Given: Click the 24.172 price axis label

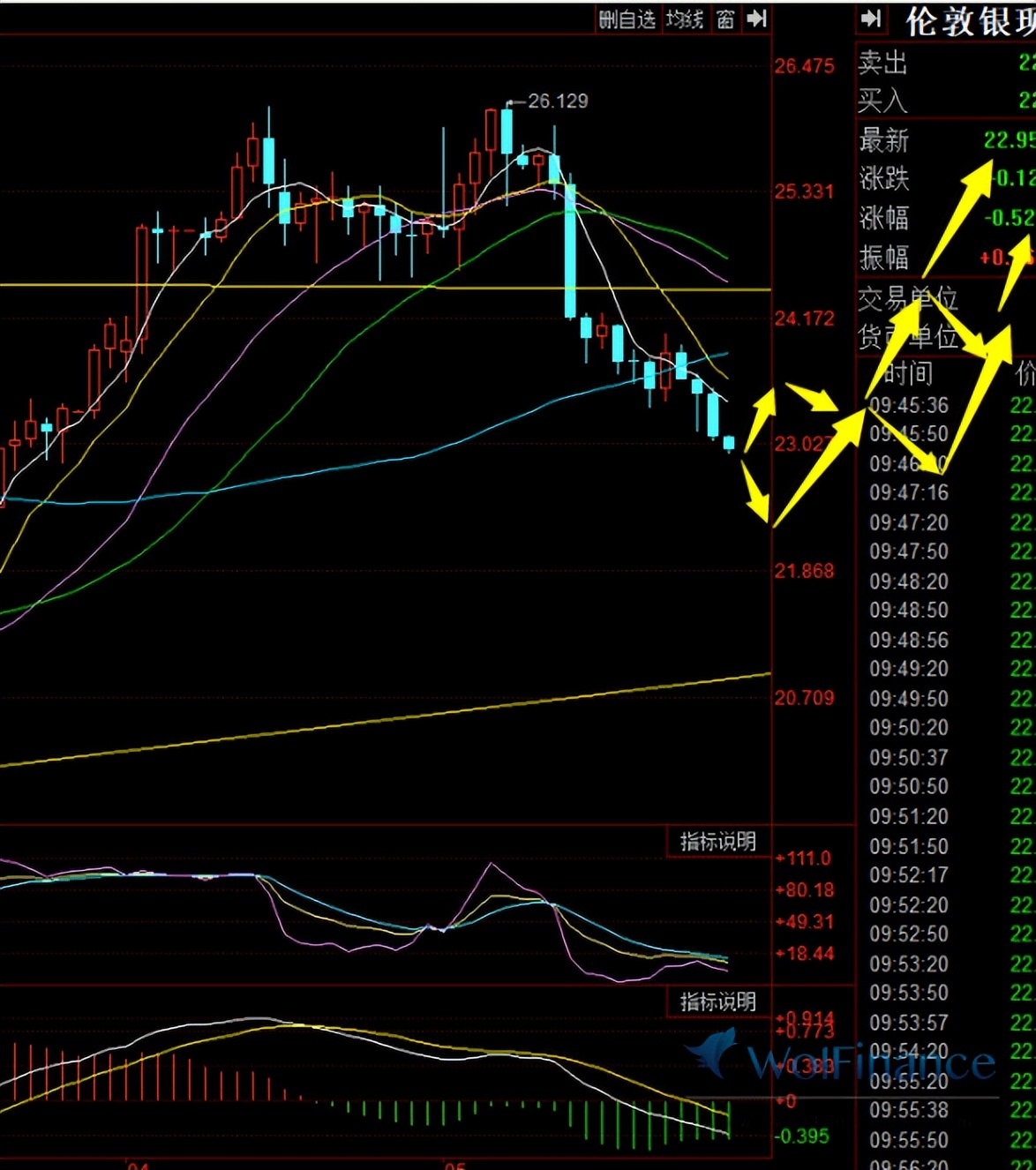Looking at the screenshot, I should pos(804,319).
